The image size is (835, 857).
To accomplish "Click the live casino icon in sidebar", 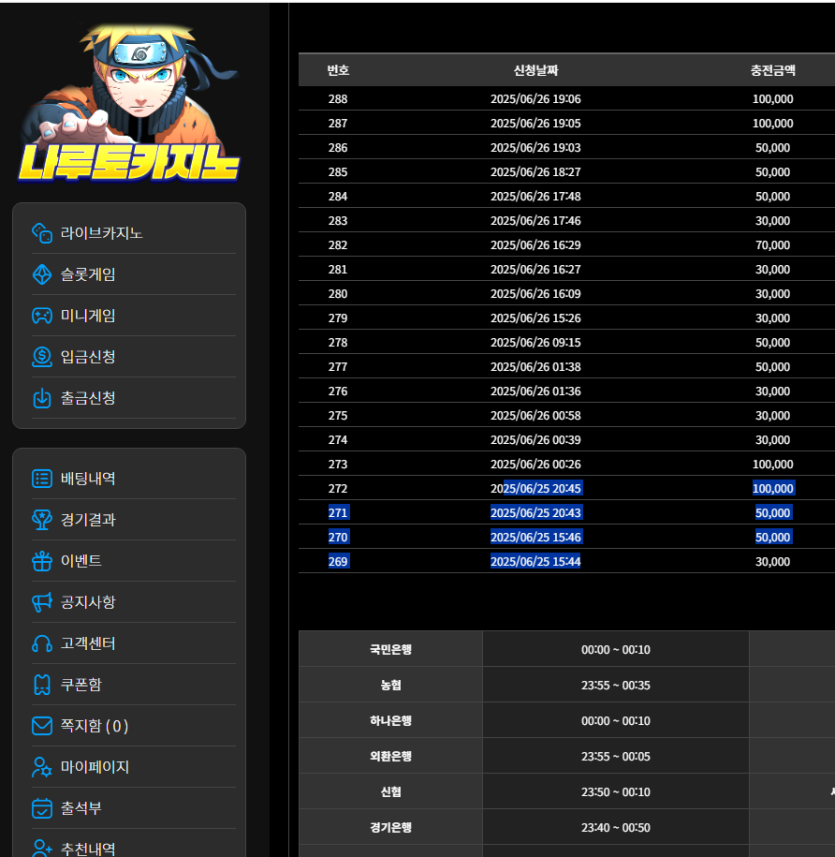I will pos(42,233).
